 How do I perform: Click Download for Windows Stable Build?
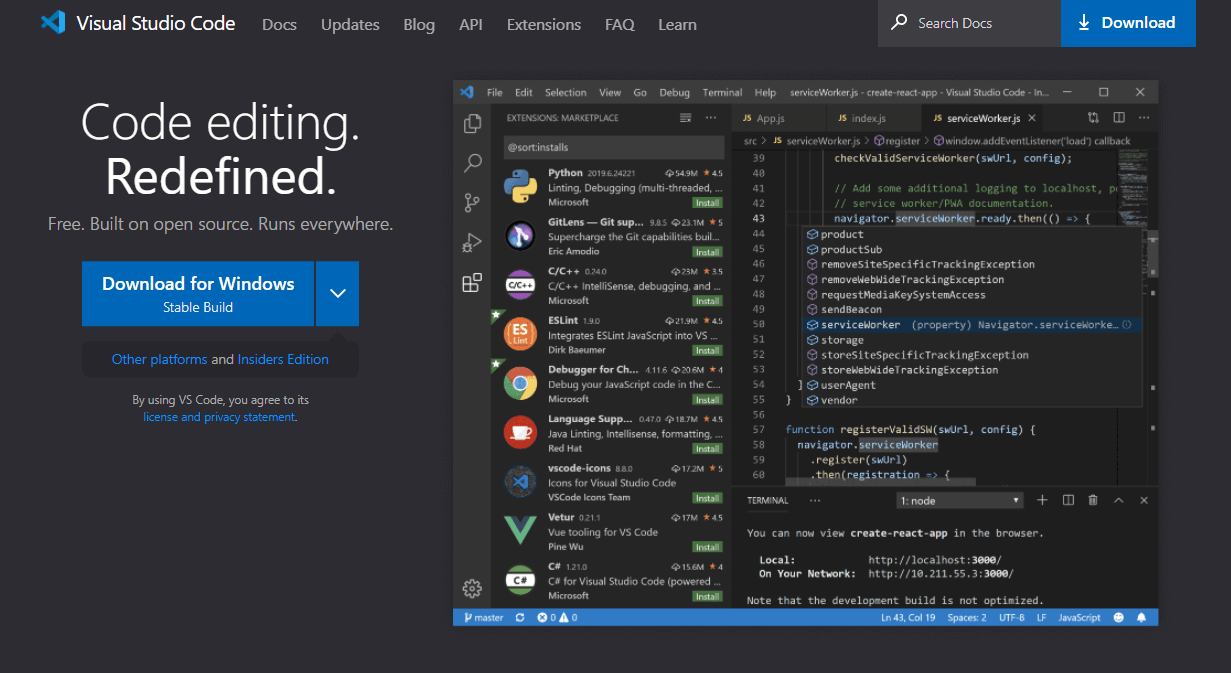(x=198, y=294)
